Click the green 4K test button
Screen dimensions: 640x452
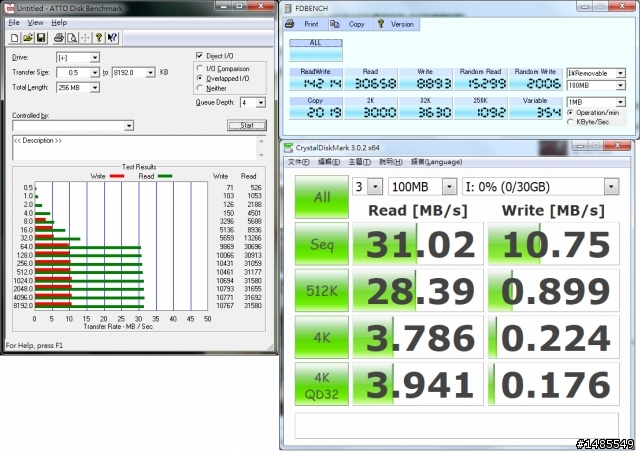pos(322,338)
